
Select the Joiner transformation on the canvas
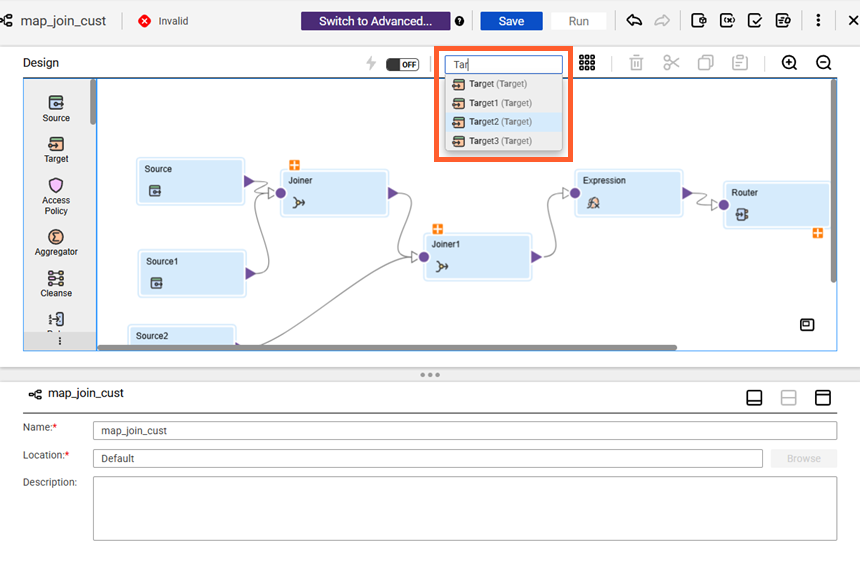coord(335,193)
